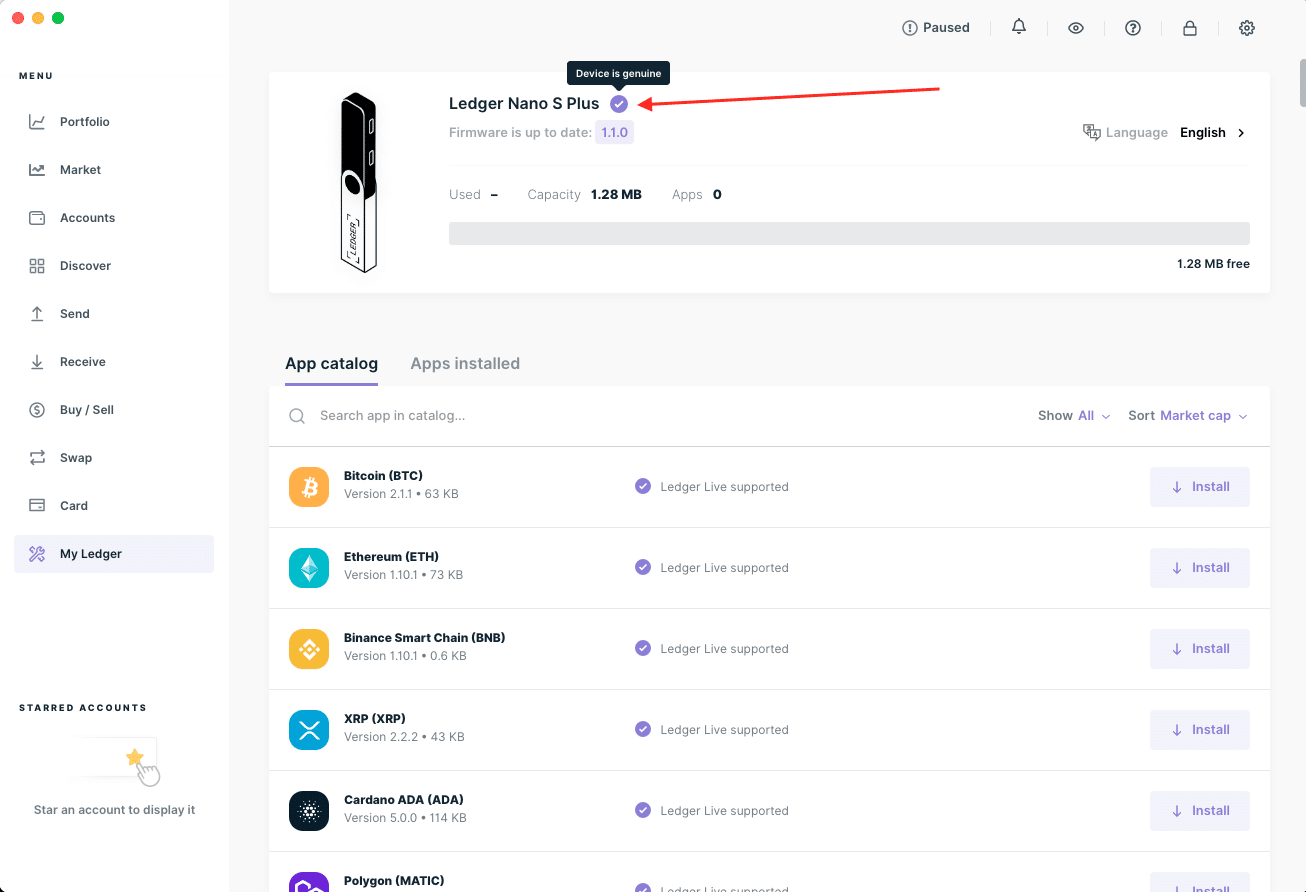Click firmware version 1.1.0 badge
The width and height of the screenshot is (1306, 892).
614,132
